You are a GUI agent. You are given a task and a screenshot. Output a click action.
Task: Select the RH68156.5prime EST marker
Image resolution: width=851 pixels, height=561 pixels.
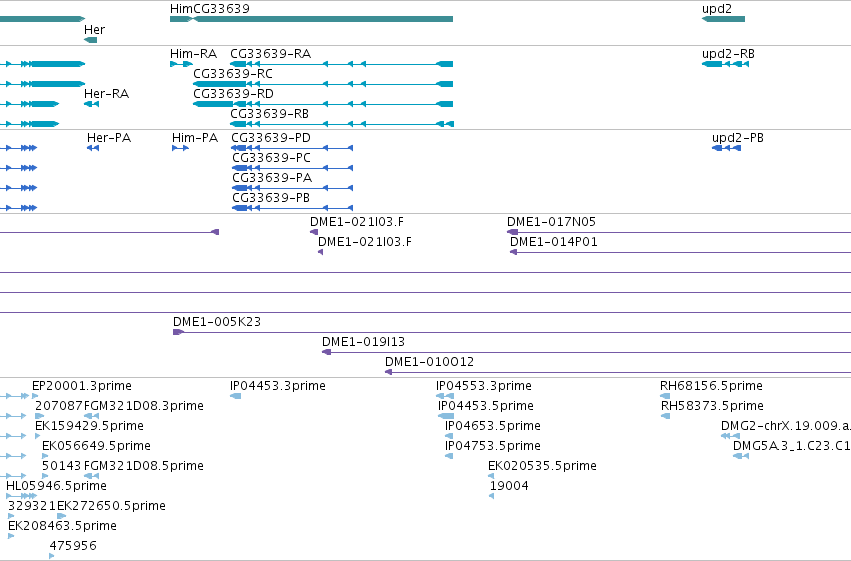(665, 396)
